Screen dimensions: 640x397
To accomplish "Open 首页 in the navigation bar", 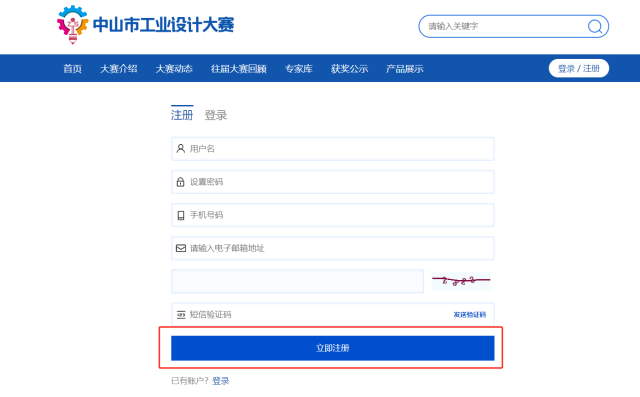I will (x=73, y=69).
